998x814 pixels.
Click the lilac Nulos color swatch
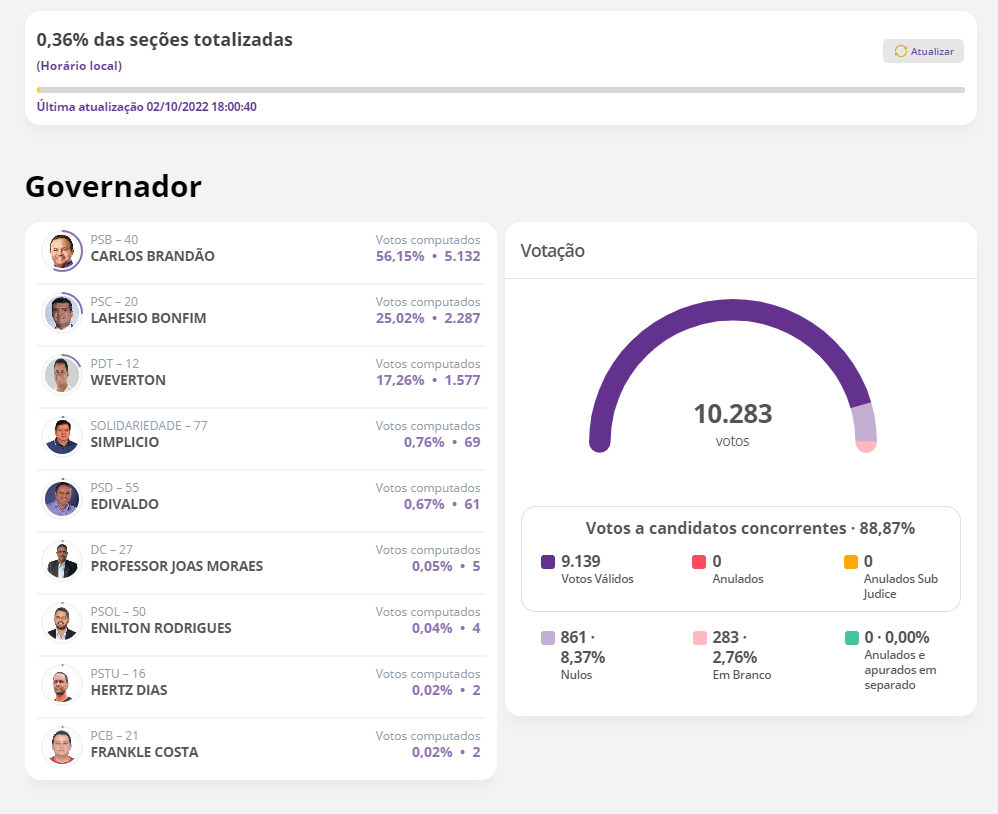tap(548, 638)
